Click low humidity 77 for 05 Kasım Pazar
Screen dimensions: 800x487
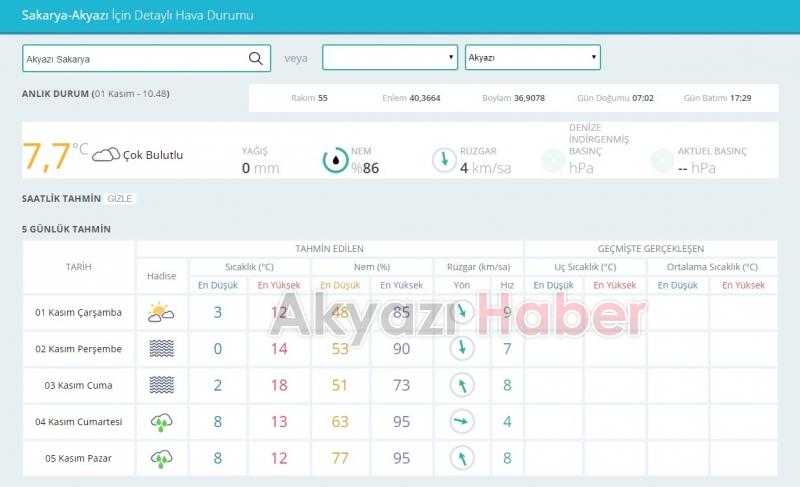tap(340, 458)
